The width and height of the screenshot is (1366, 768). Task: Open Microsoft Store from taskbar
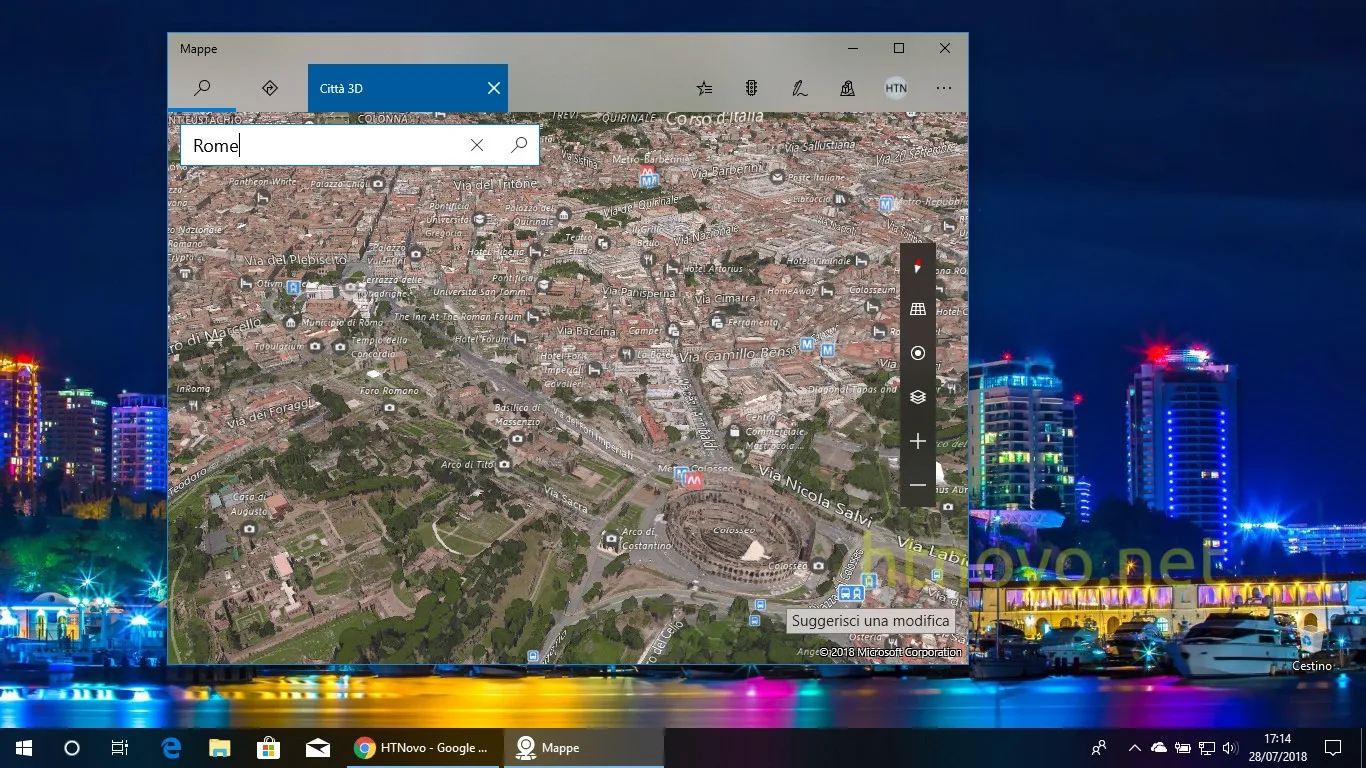coord(268,747)
